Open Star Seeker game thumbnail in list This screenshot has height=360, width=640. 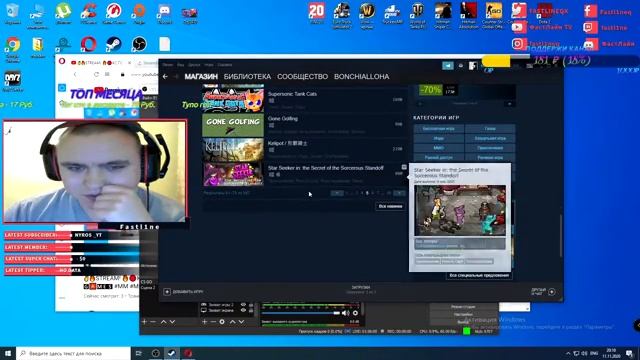coord(233,174)
